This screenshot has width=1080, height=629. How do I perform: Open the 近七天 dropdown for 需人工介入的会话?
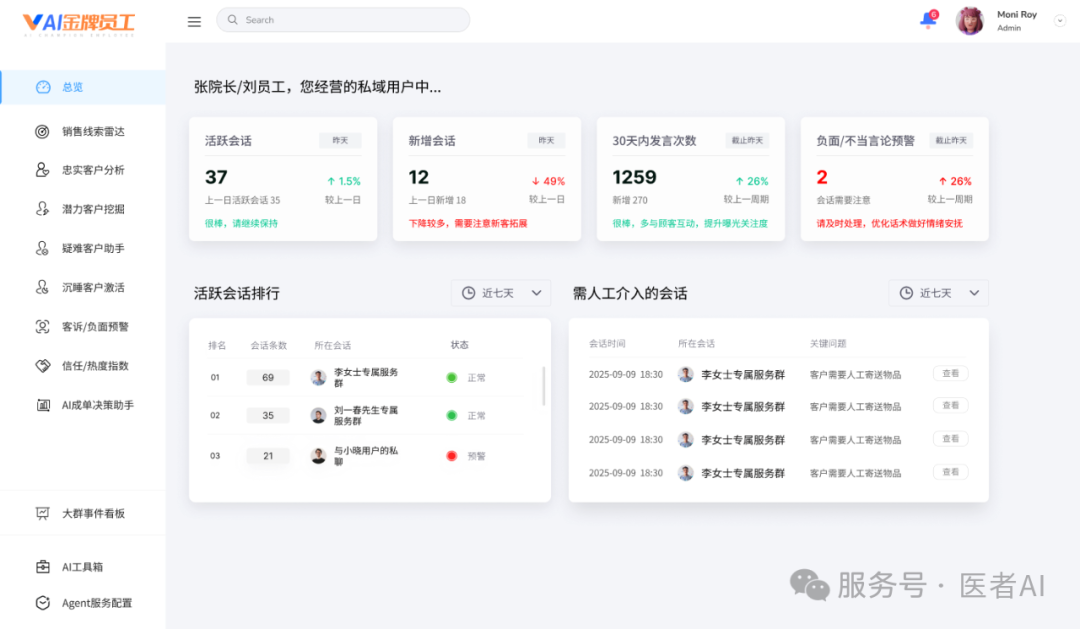click(938, 293)
